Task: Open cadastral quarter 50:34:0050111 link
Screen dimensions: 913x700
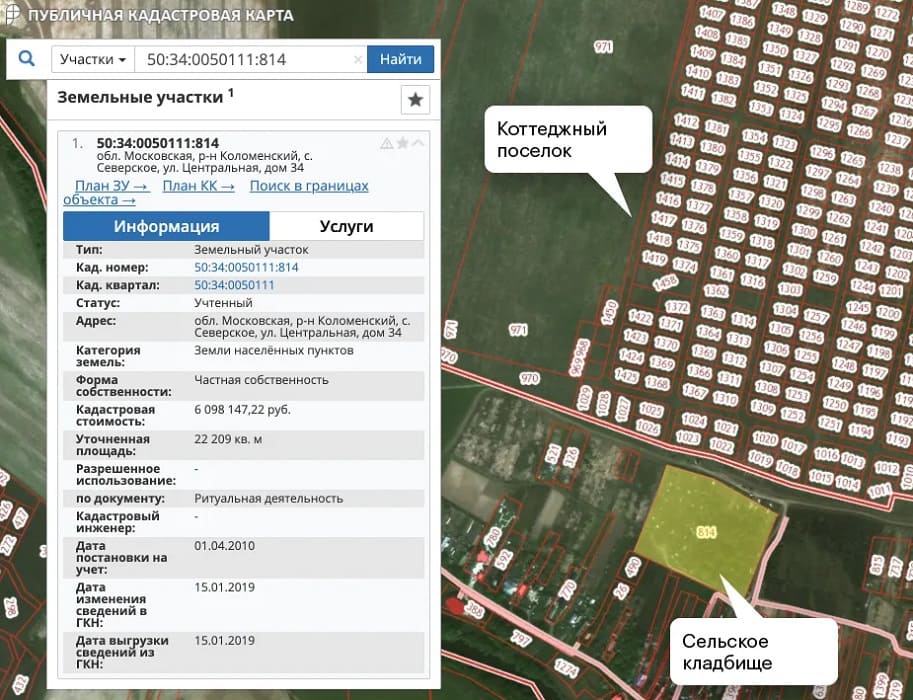Action: coord(234,285)
